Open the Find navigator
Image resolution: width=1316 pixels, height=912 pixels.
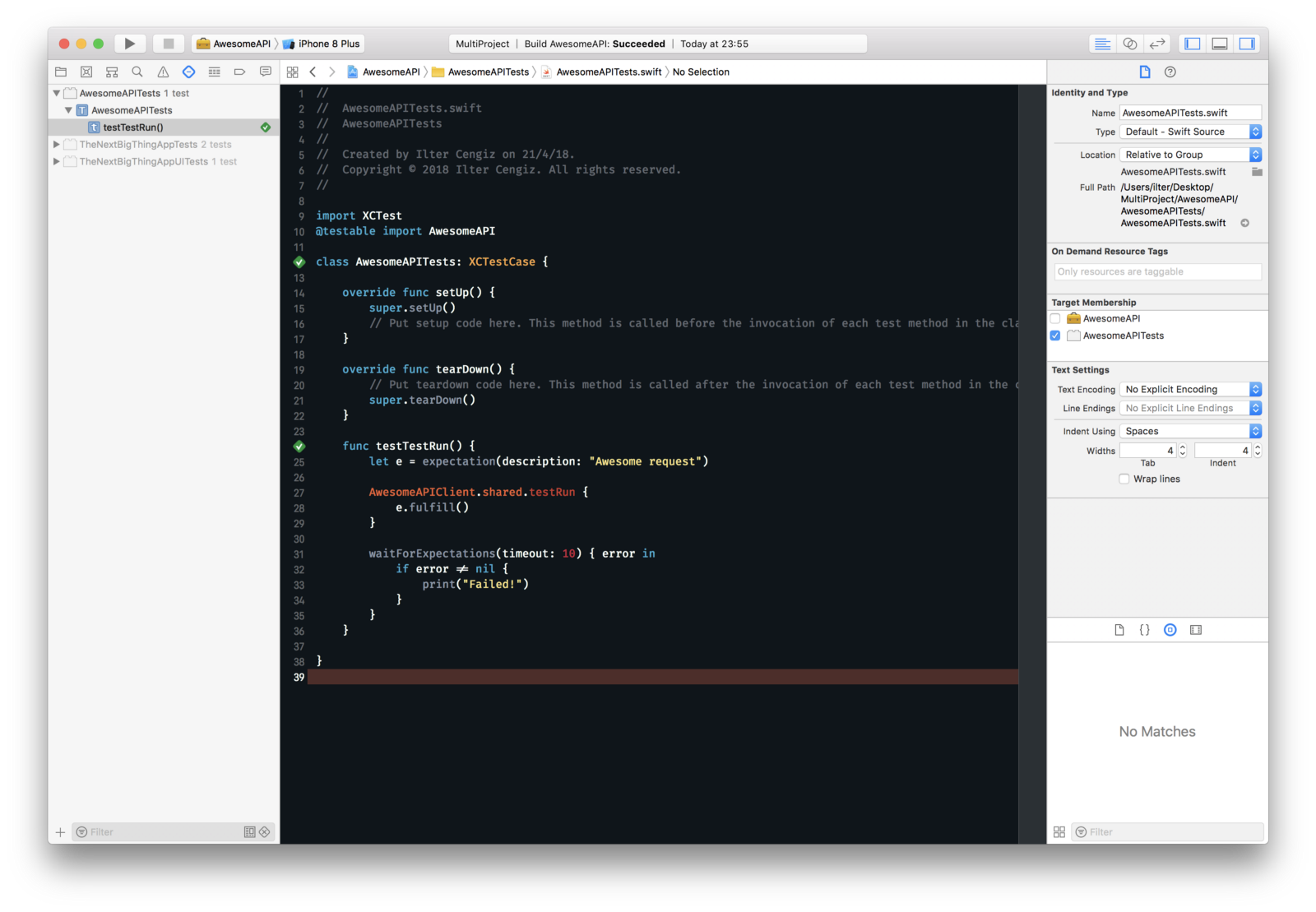click(x=137, y=72)
